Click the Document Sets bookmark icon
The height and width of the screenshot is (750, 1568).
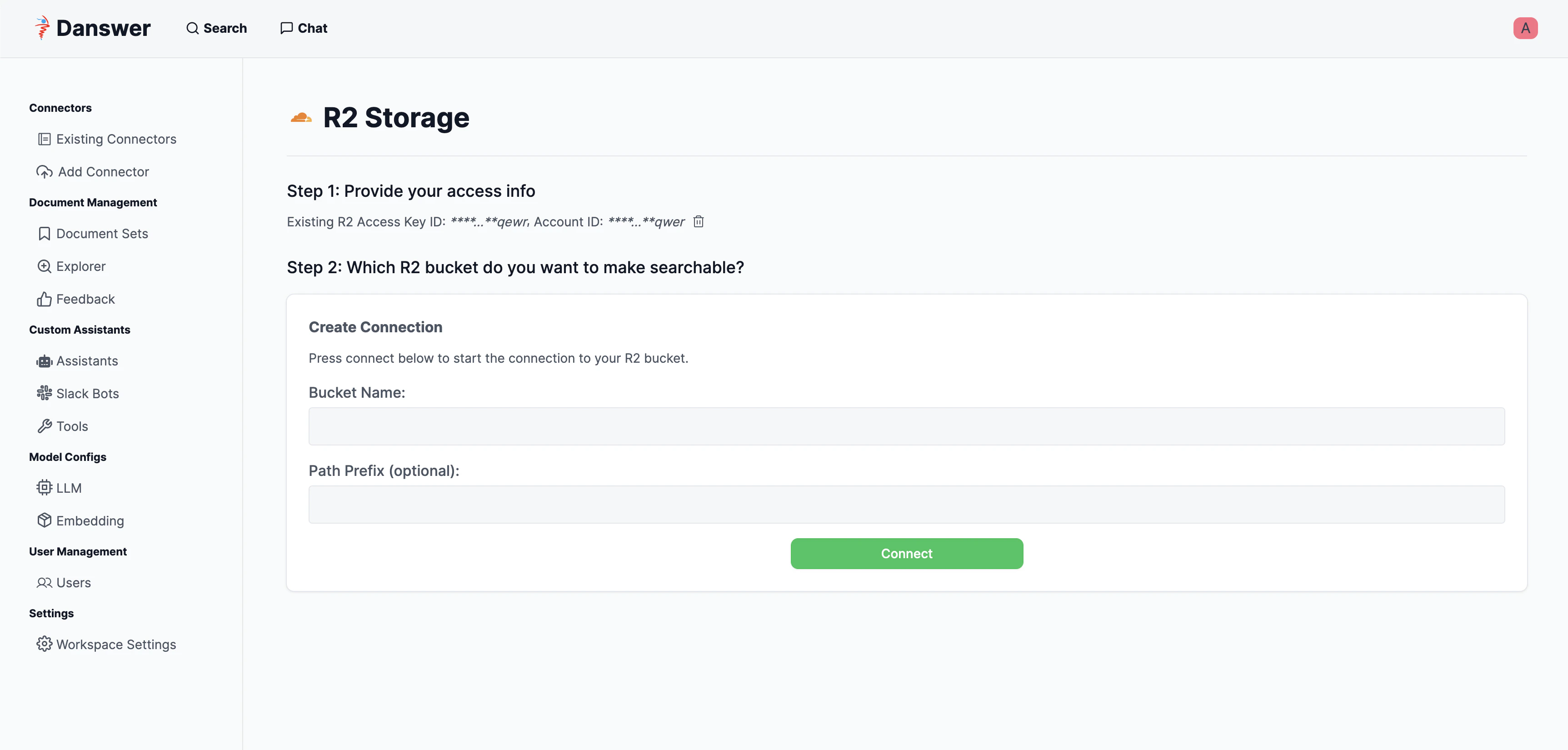(x=44, y=234)
